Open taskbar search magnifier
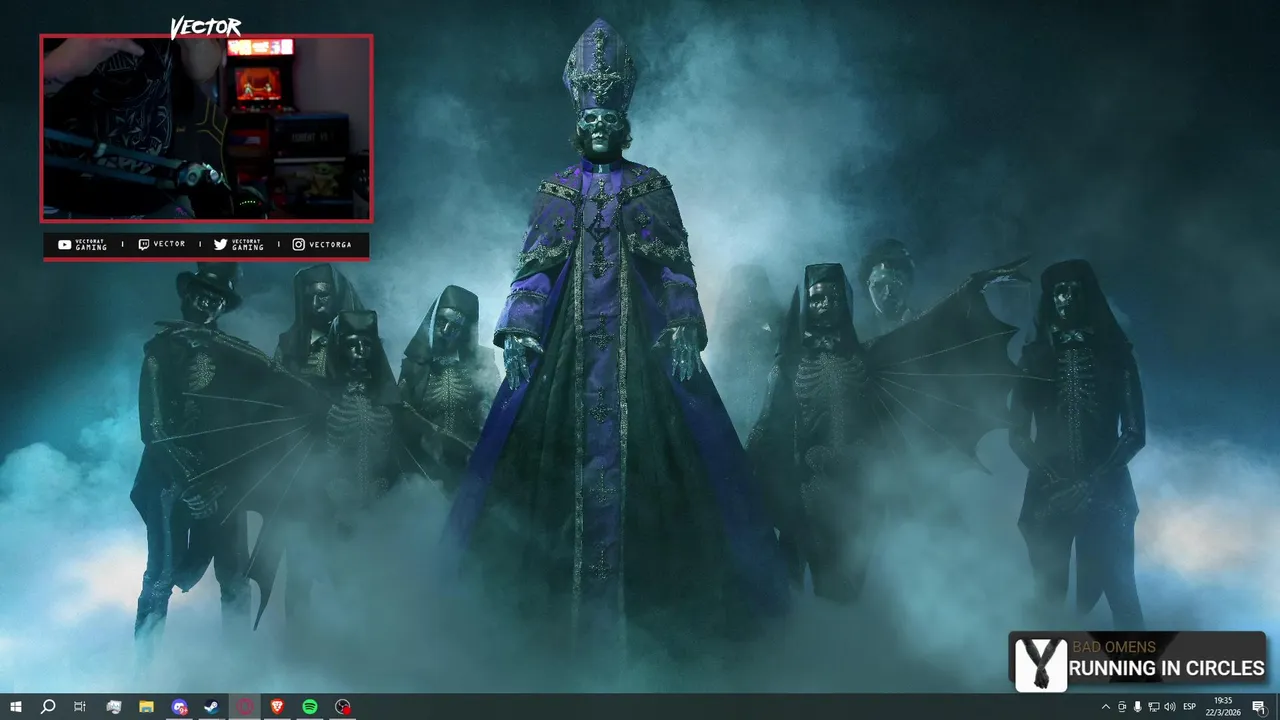The width and height of the screenshot is (1280, 720). (47, 707)
